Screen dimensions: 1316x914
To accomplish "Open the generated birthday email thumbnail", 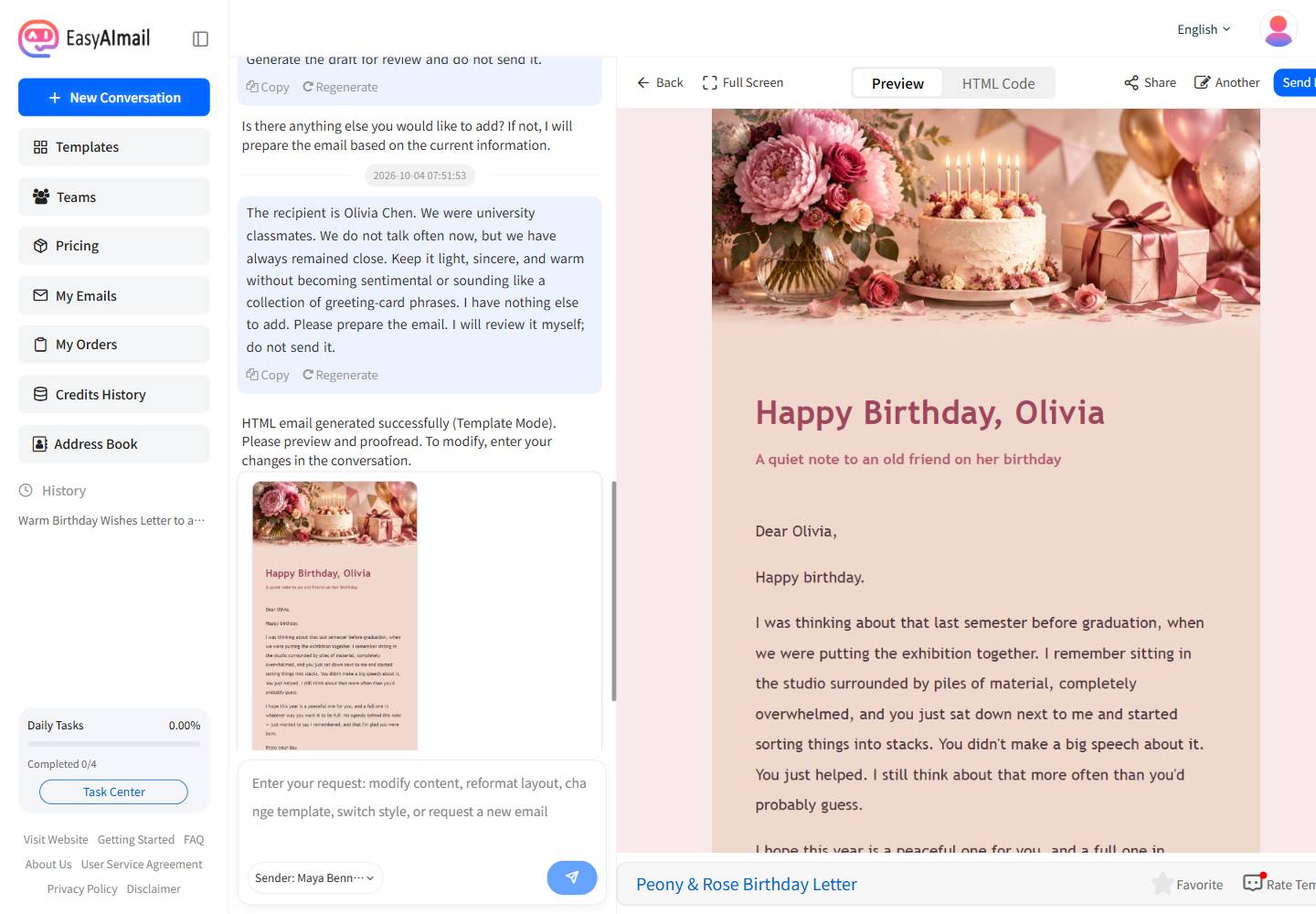I will coord(334,616).
